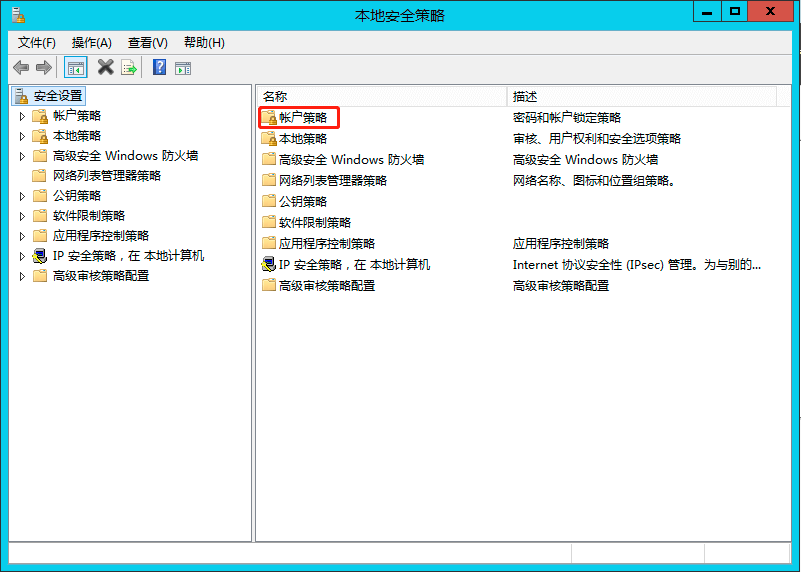
Task: Select IP 安全策略，在 本地计算机 in list
Action: coord(355,265)
